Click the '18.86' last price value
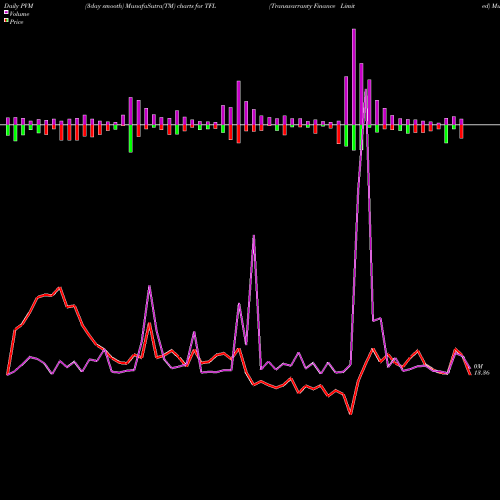Screen dimensions: 500x500 point(482,373)
